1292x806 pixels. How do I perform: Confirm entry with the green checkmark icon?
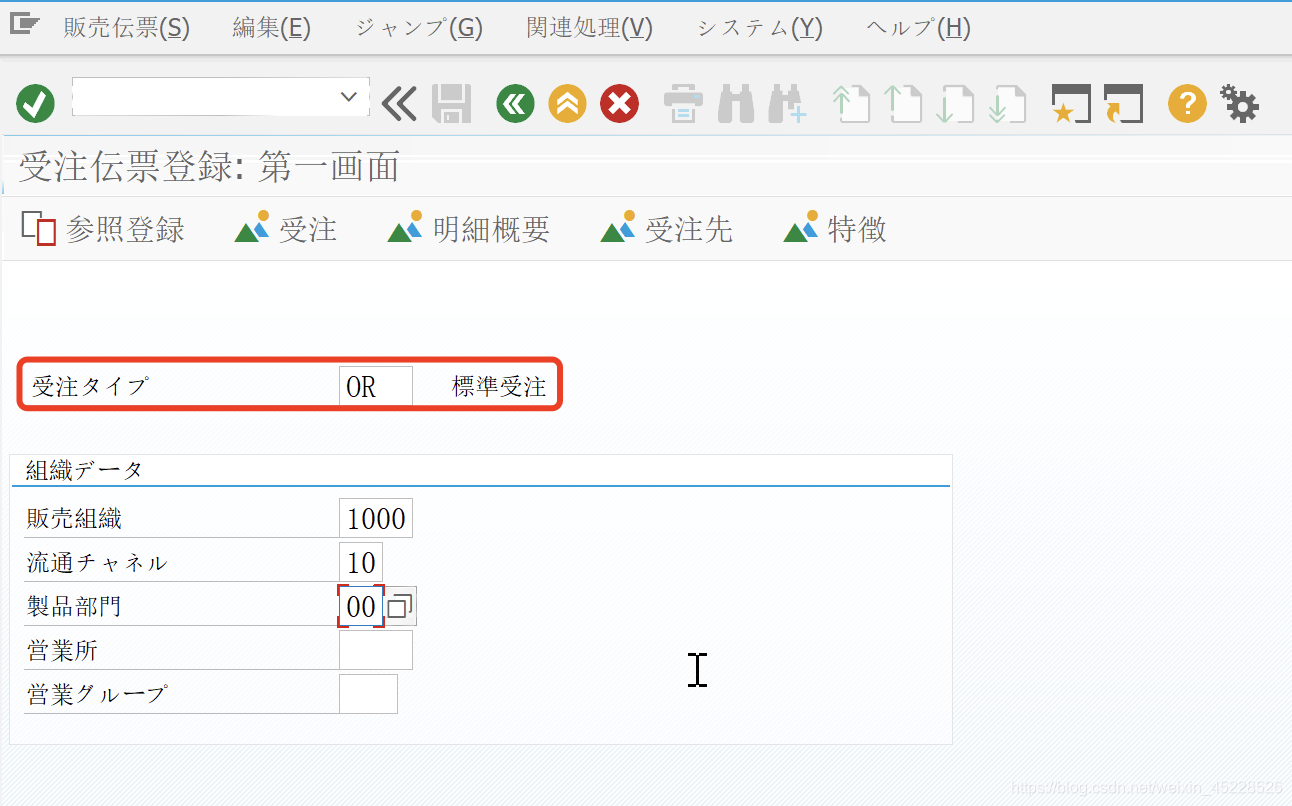[x=34, y=103]
